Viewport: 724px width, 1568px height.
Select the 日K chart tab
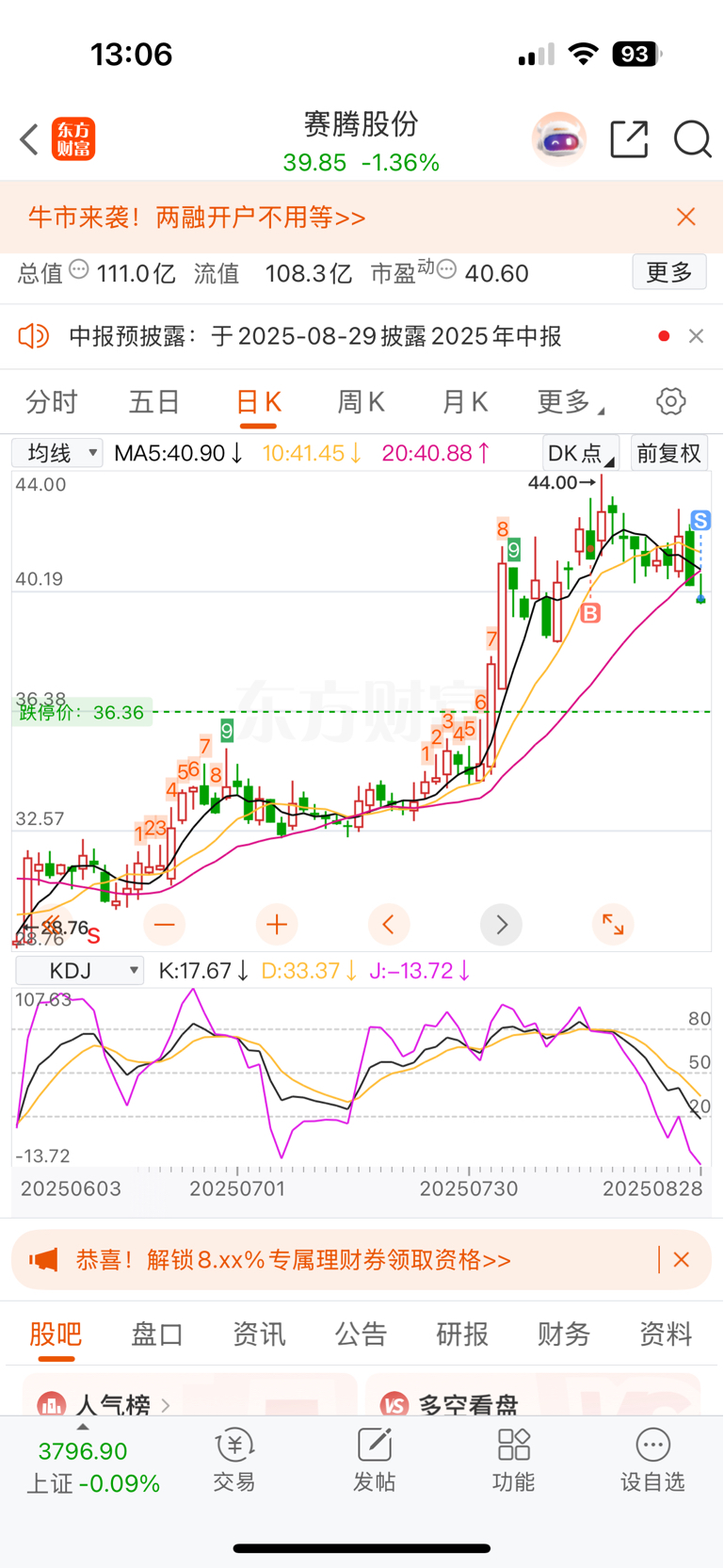258,402
